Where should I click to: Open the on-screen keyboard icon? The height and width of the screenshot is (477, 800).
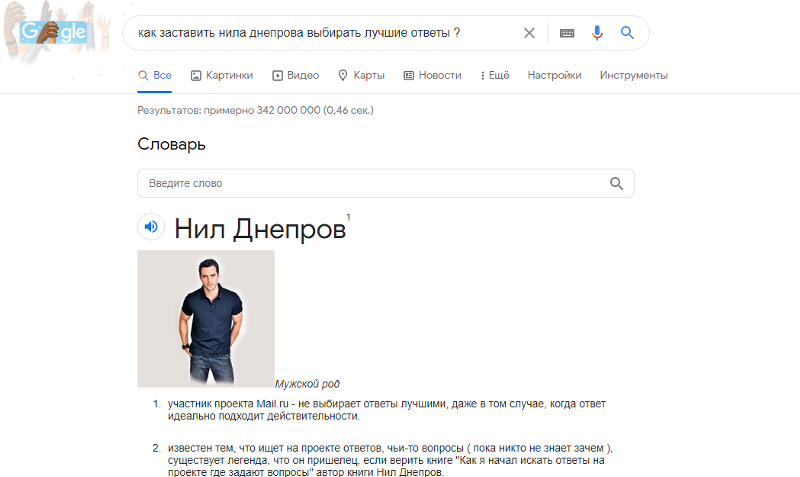[567, 33]
